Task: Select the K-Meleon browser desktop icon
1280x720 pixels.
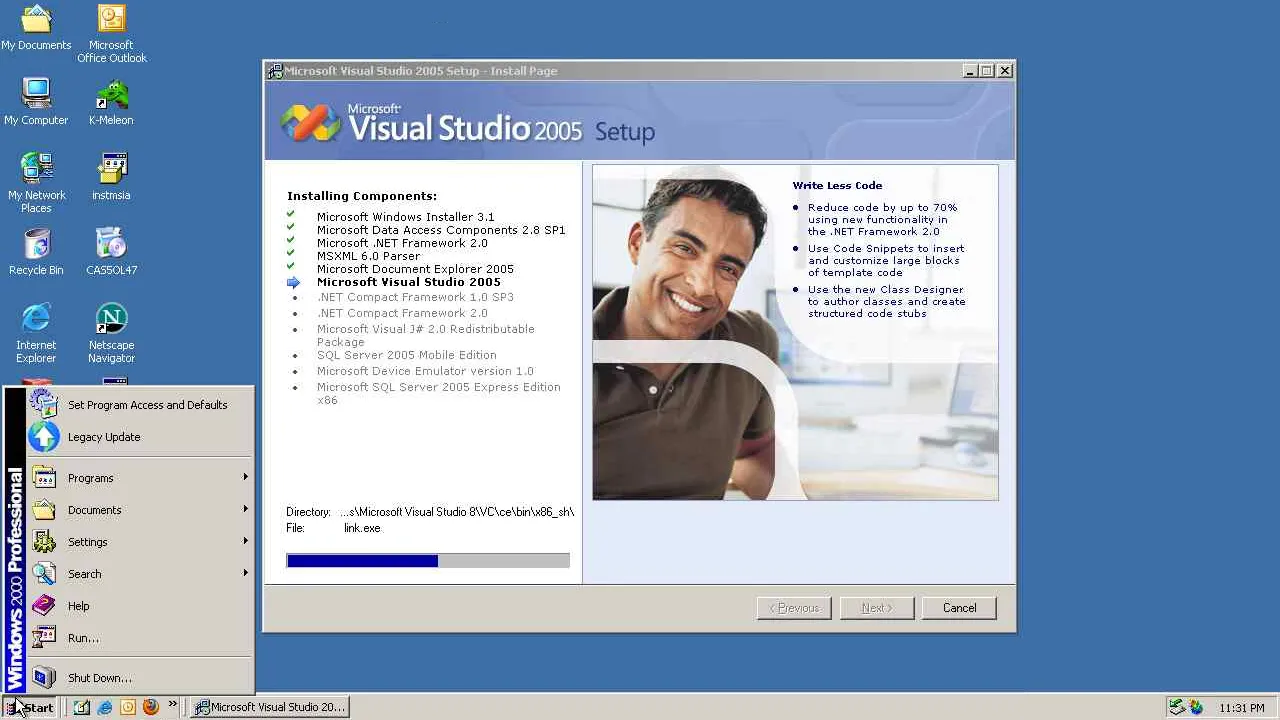Action: (x=111, y=102)
